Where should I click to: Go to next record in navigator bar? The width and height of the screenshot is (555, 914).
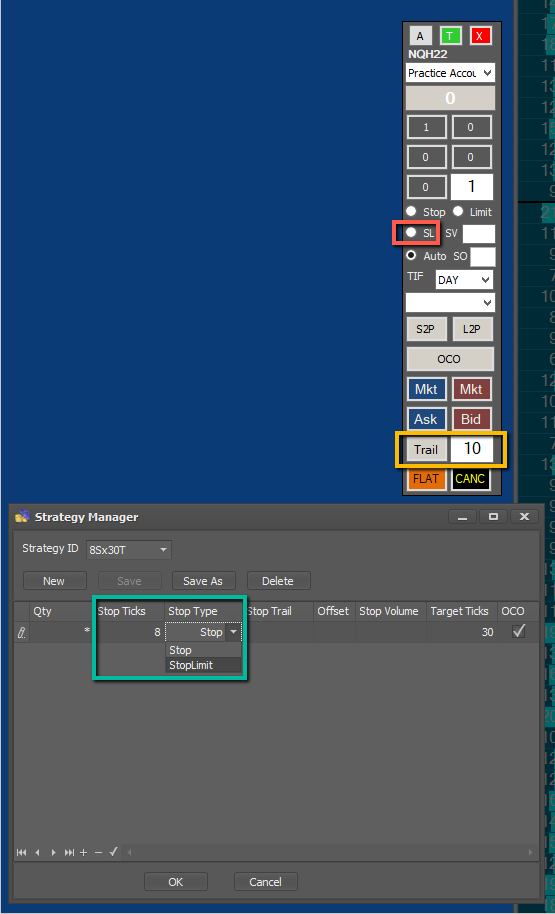click(53, 852)
